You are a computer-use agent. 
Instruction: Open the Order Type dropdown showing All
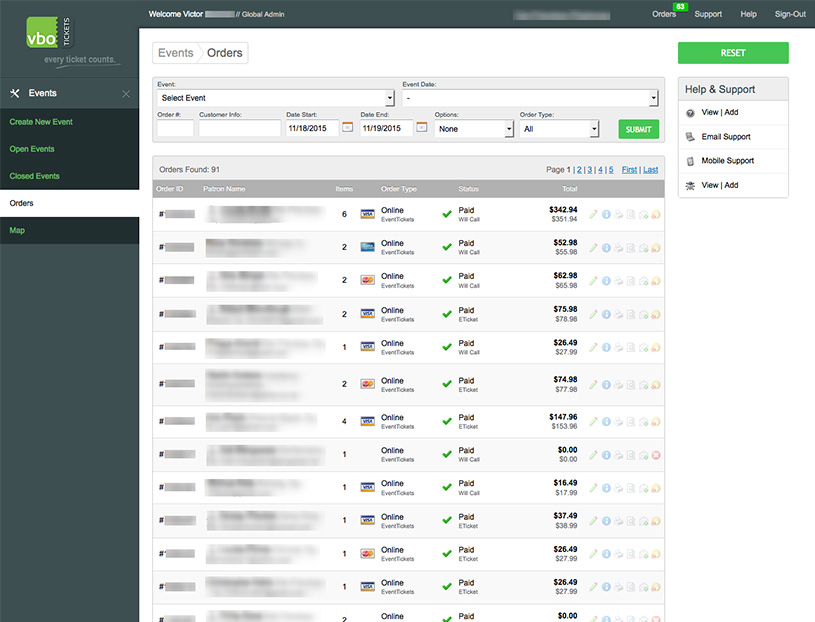point(559,129)
